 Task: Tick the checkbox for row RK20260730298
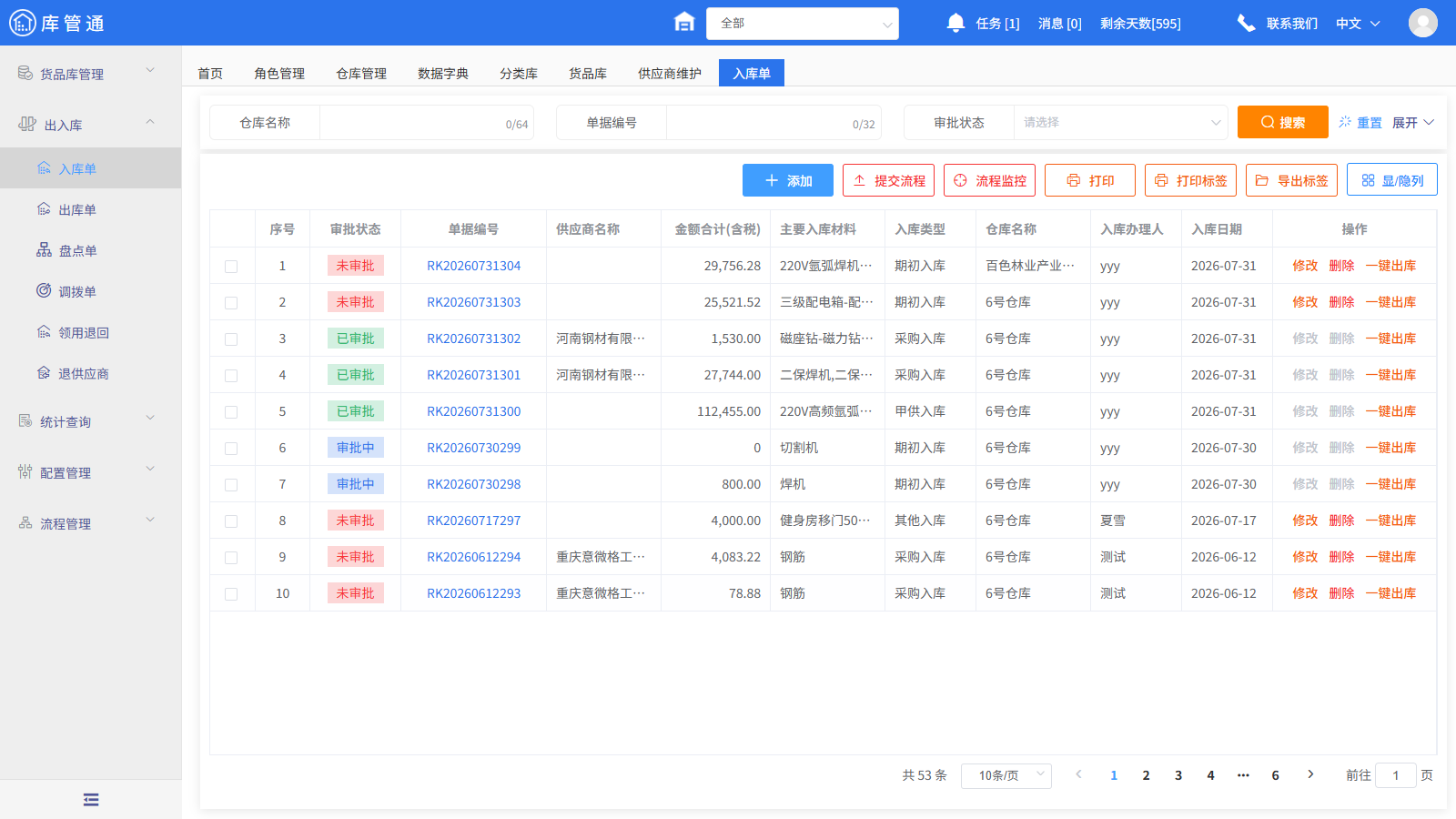[231, 485]
